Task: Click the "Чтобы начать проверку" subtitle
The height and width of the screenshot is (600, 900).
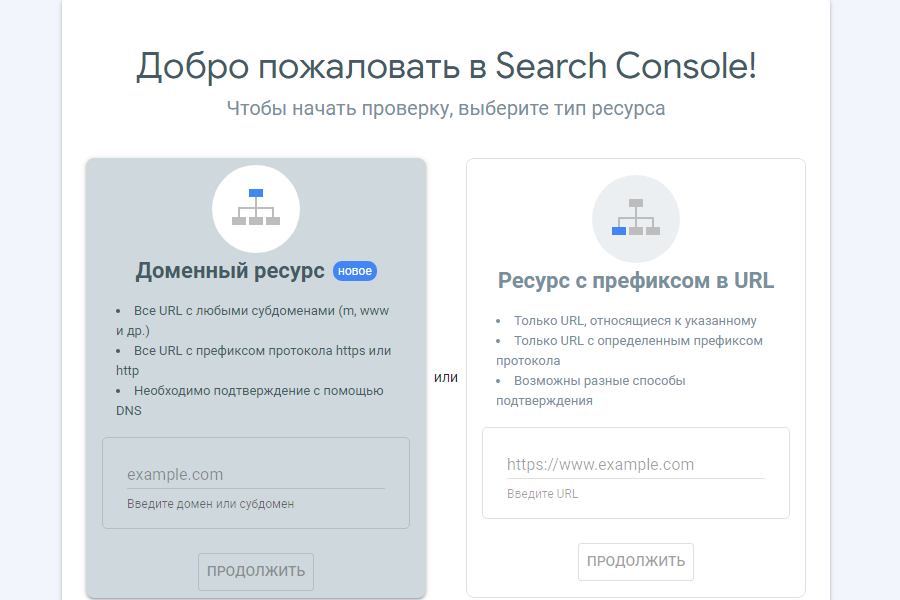Action: [x=446, y=108]
